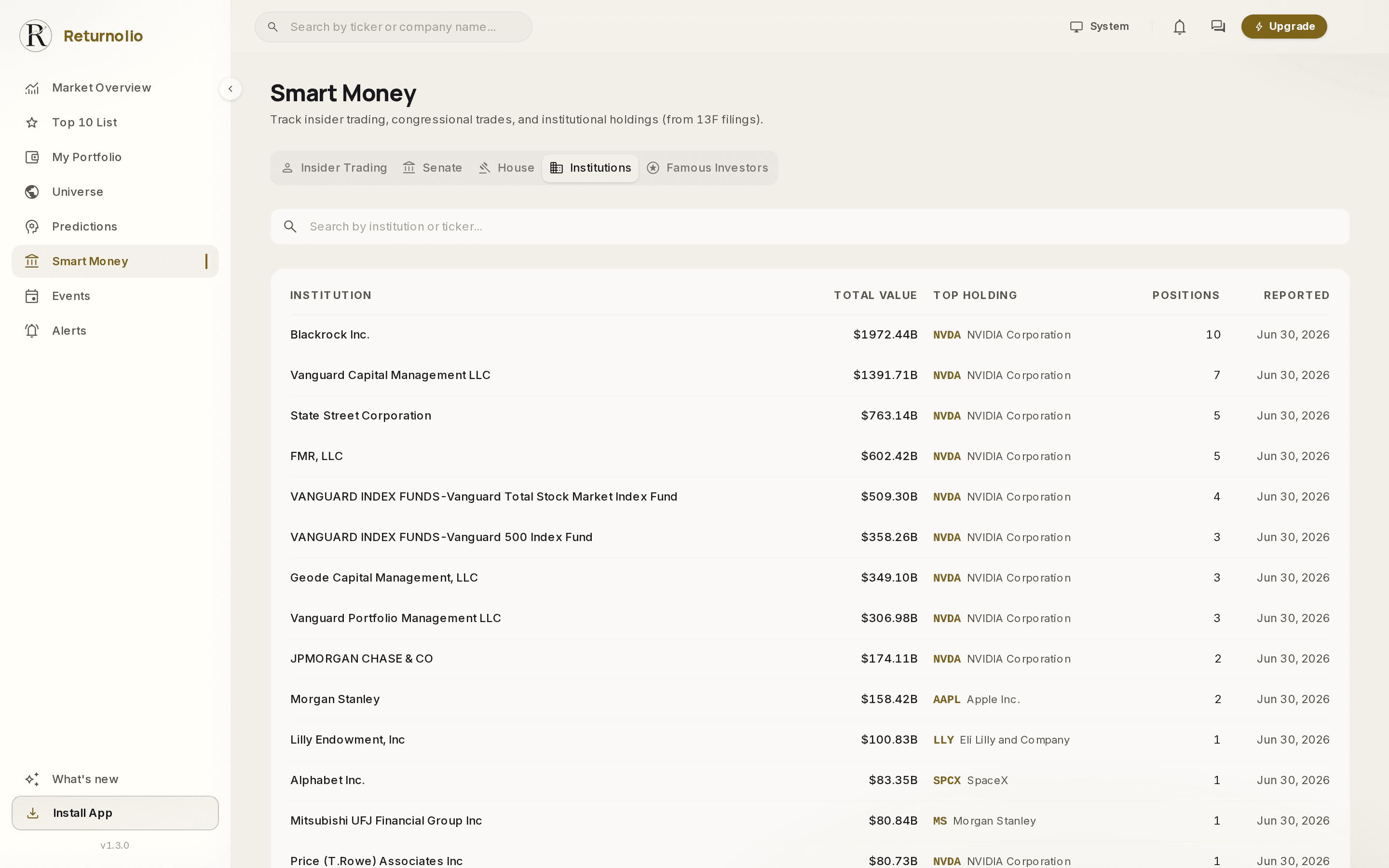
Task: Click the Predictions head icon
Action: click(32, 227)
